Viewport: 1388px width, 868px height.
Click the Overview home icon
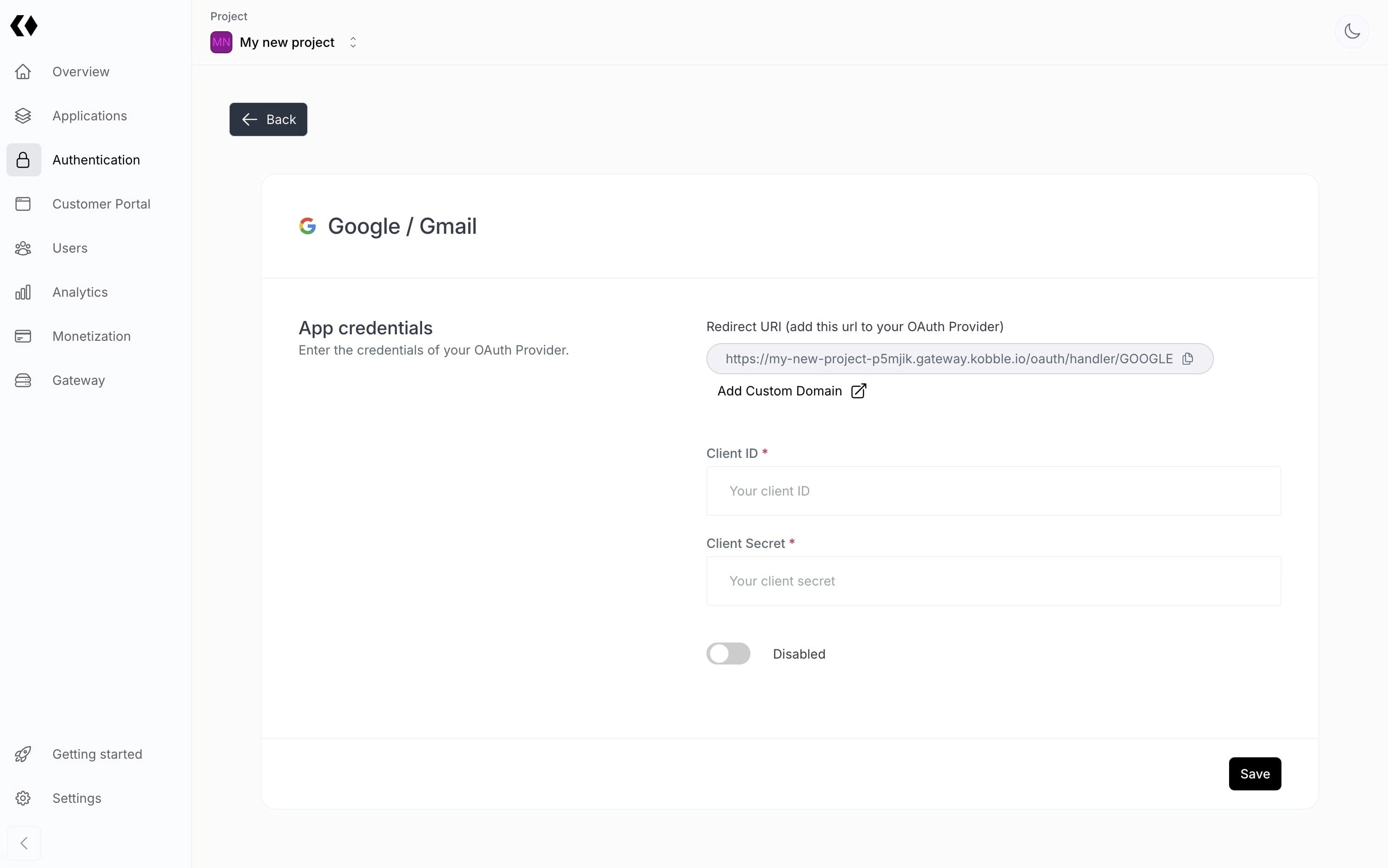click(x=23, y=72)
